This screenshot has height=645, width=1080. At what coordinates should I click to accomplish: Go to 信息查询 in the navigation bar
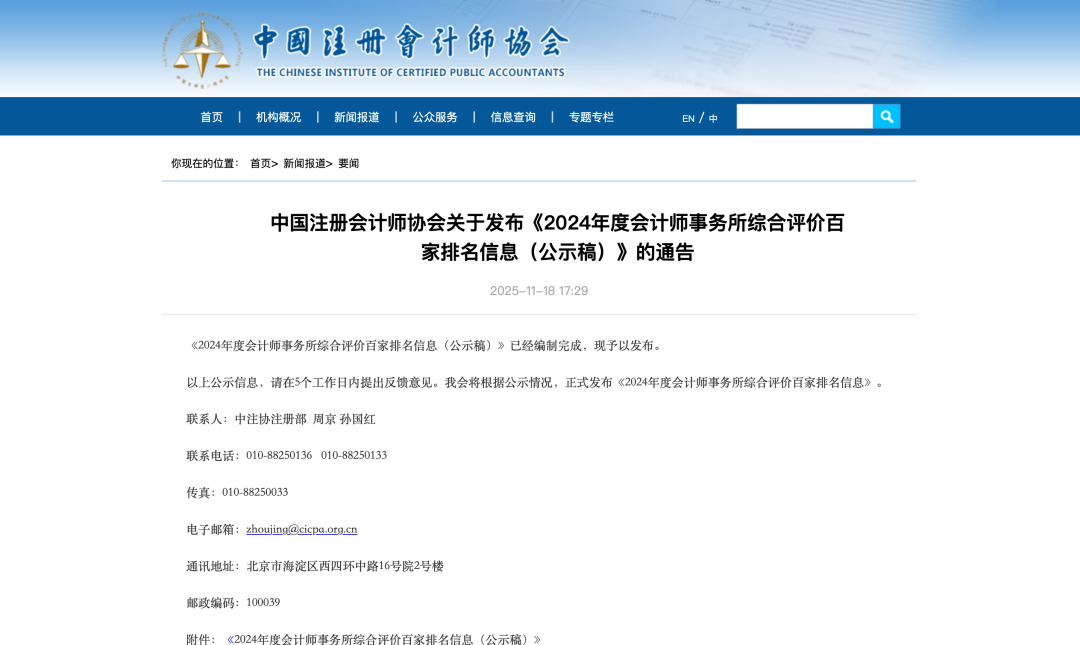513,117
